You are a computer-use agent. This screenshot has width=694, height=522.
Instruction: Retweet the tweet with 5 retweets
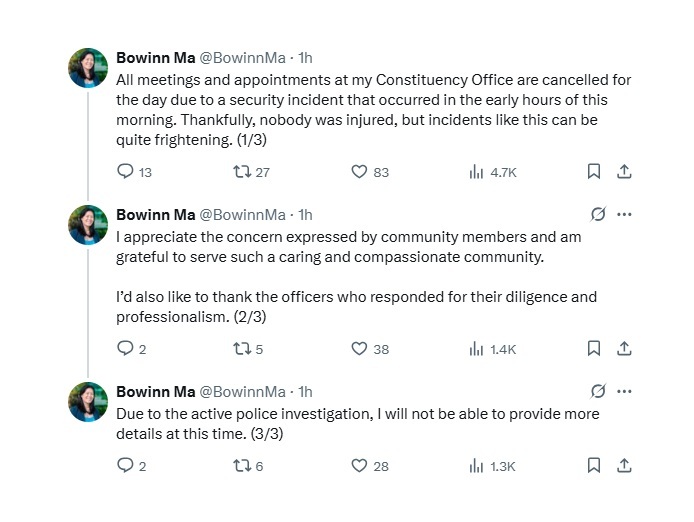[248, 348]
